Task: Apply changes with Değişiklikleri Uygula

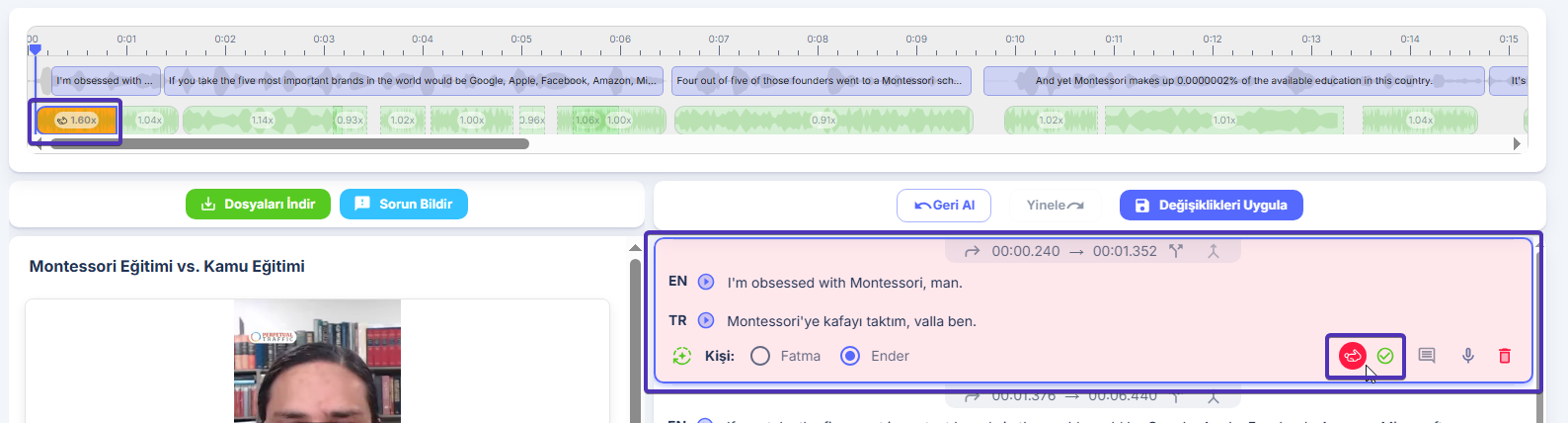Action: pos(1211,206)
